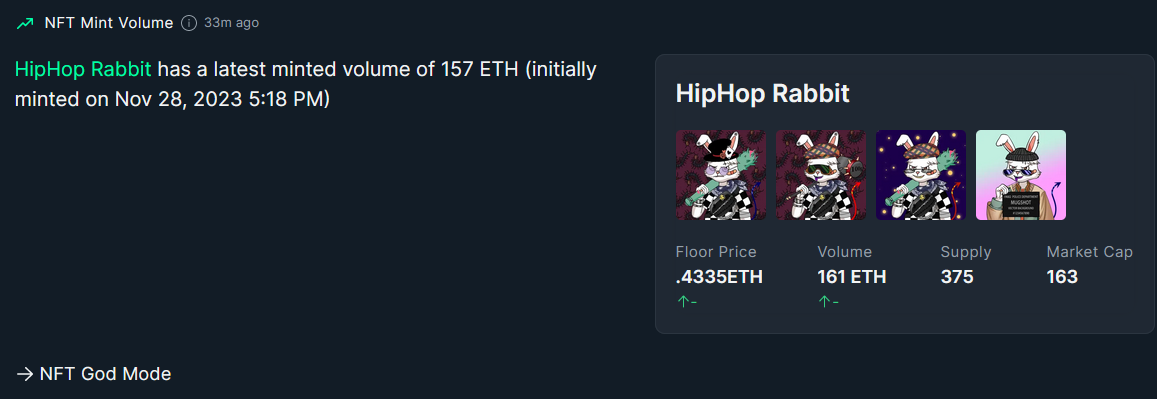Image resolution: width=1157 pixels, height=399 pixels.
Task: Click the minted volume description text
Action: 306,84
